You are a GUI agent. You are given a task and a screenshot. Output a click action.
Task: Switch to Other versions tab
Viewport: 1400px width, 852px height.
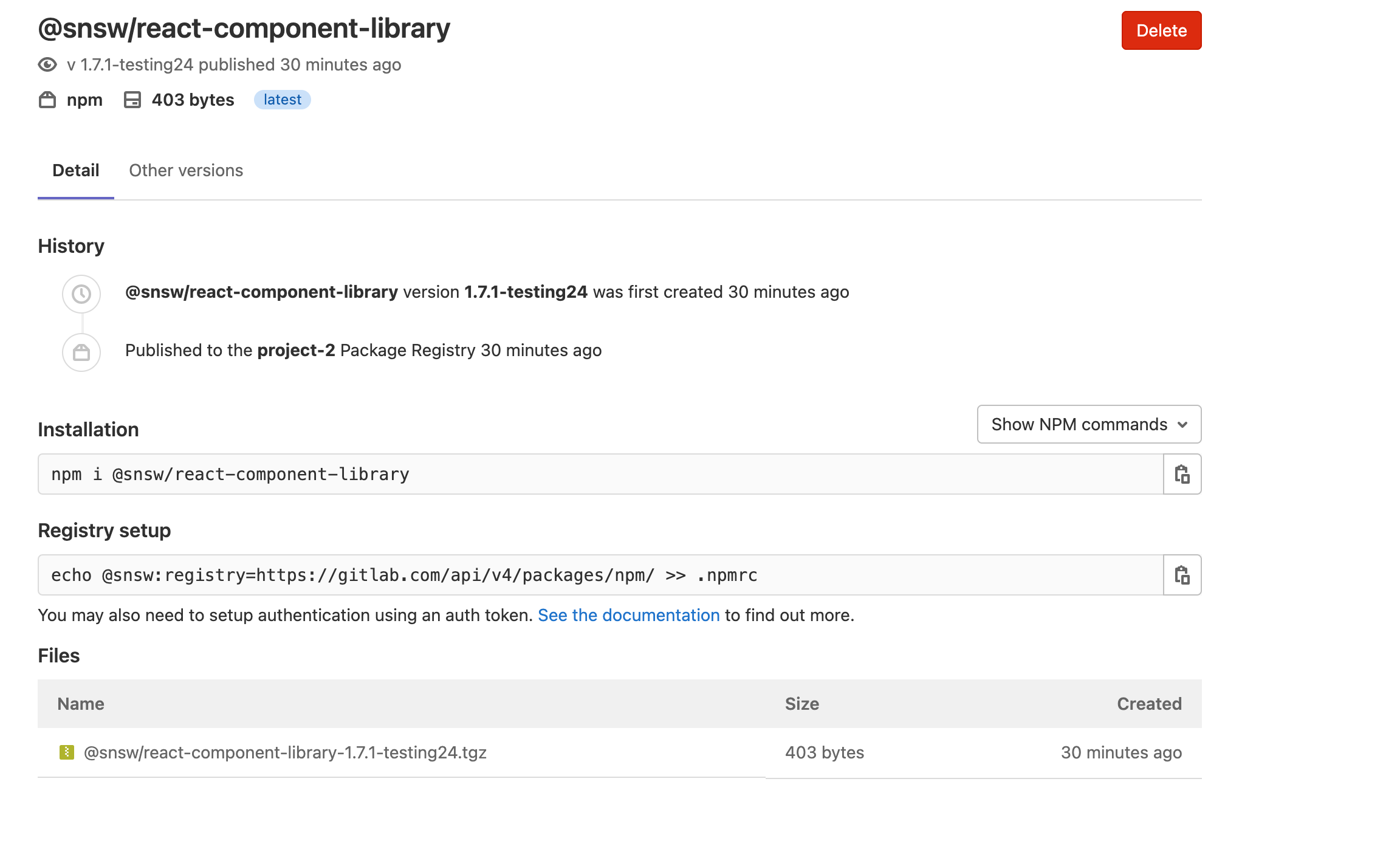(x=186, y=171)
